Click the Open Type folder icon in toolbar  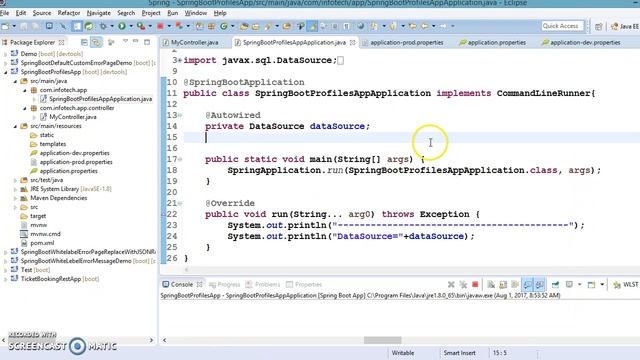(244, 26)
